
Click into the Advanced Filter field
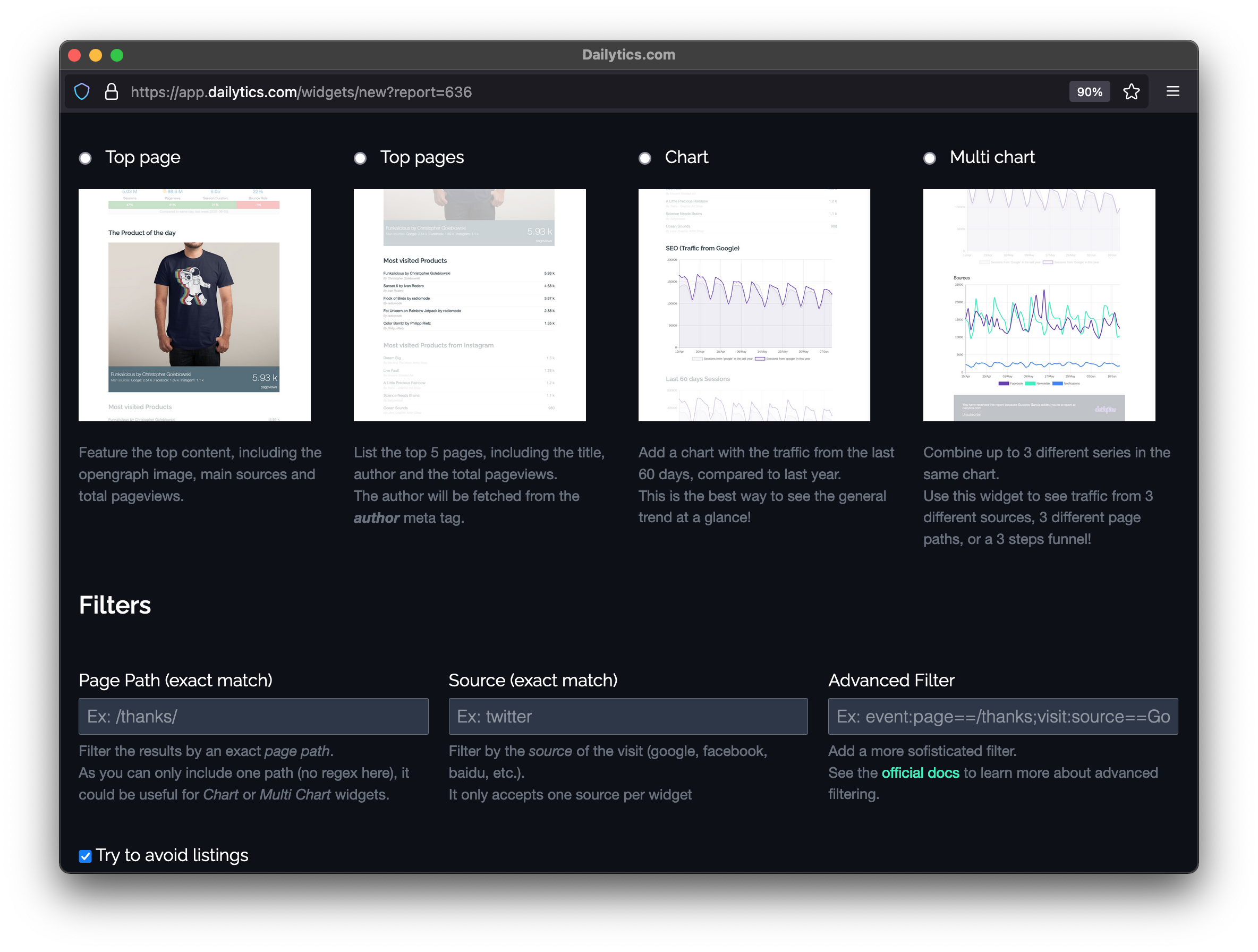[x=1002, y=717]
